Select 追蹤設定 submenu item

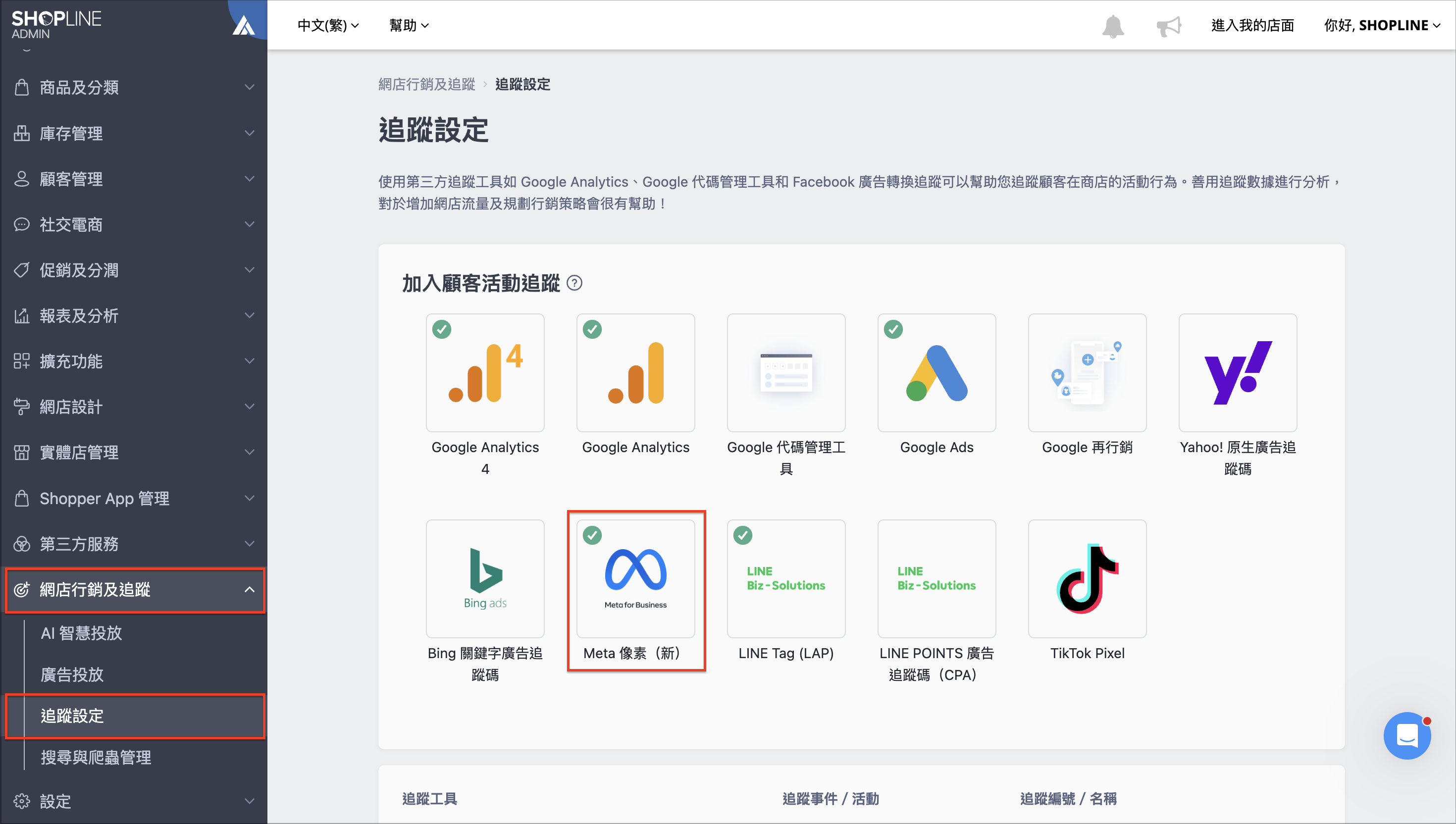(x=72, y=716)
